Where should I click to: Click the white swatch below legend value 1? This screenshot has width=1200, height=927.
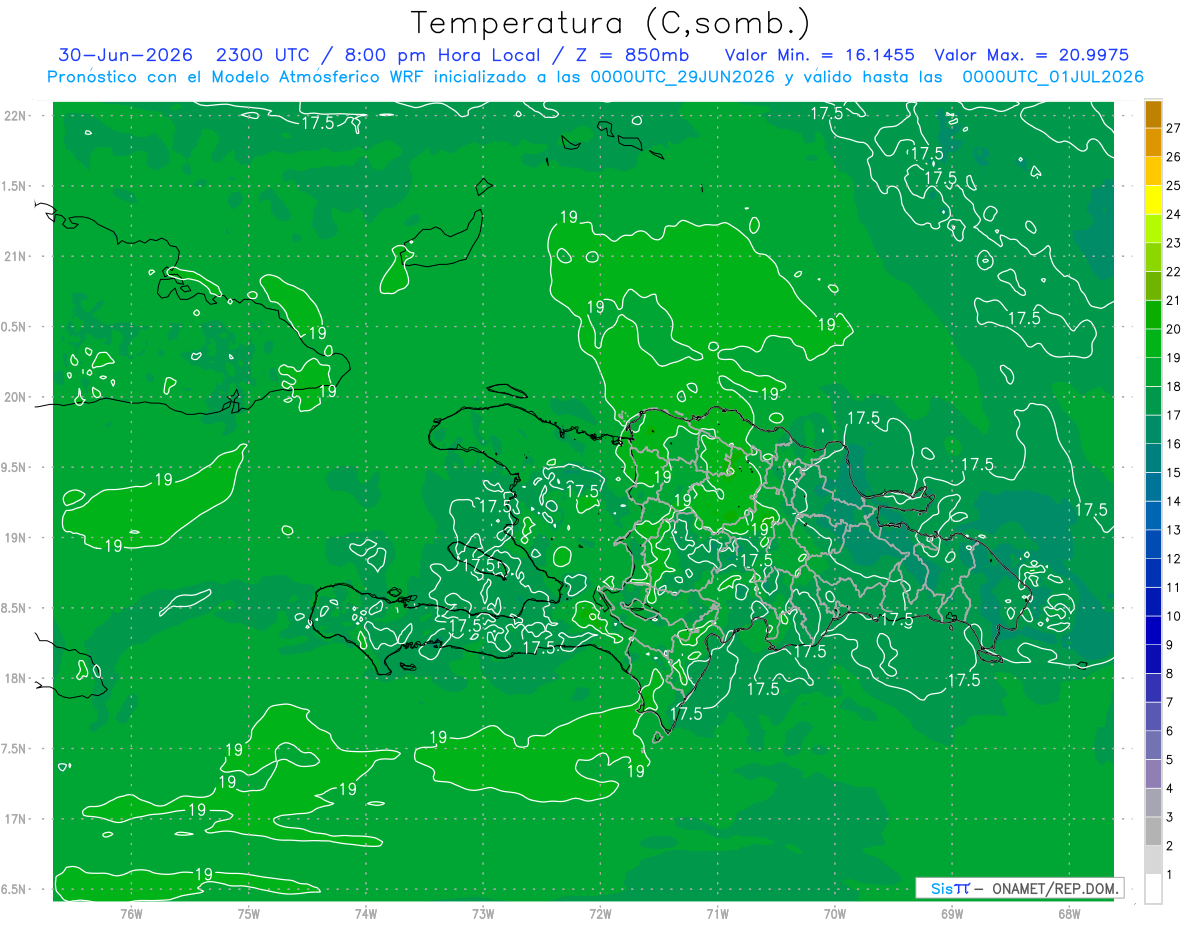pyautogui.click(x=1153, y=889)
